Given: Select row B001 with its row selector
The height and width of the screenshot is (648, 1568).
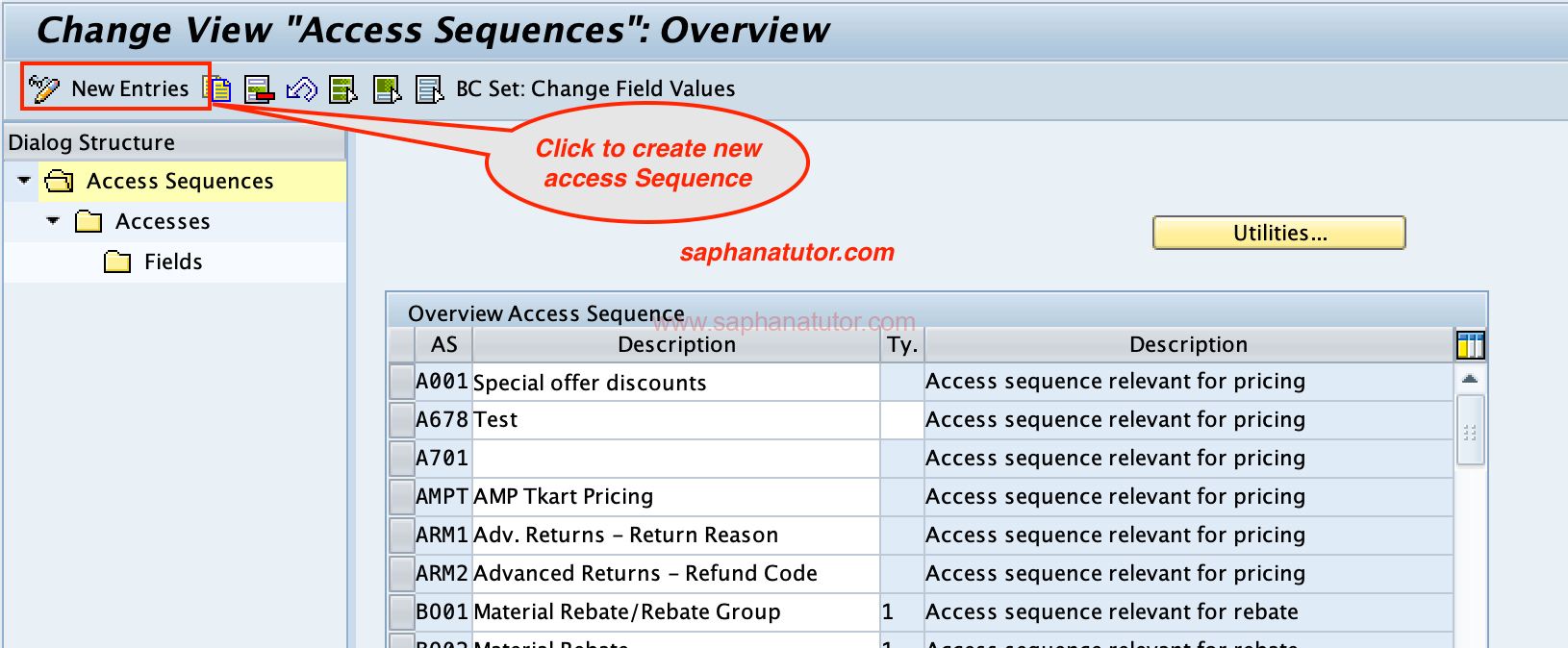Looking at the screenshot, I should (401, 612).
